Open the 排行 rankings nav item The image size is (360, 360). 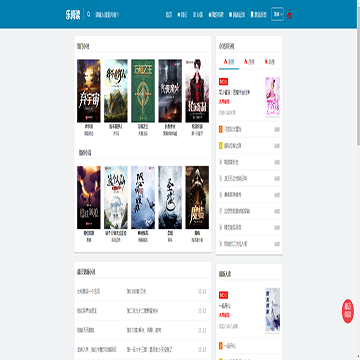tap(182, 15)
